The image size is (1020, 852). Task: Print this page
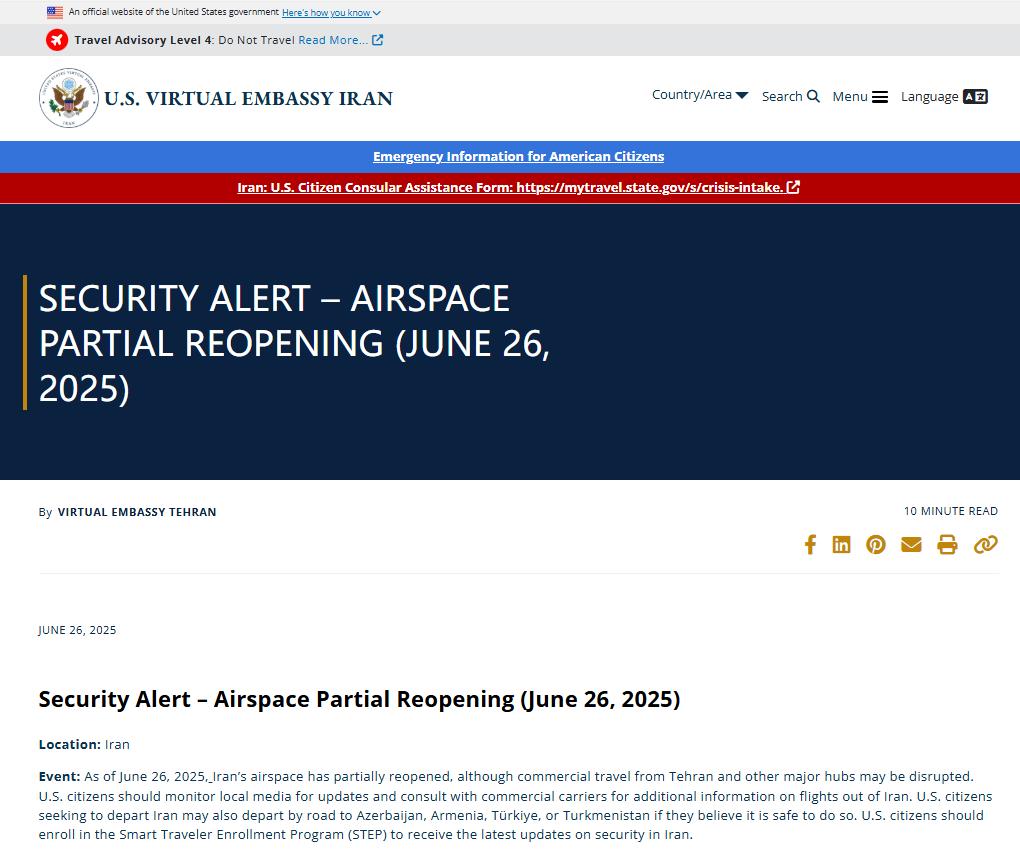pyautogui.click(x=947, y=544)
